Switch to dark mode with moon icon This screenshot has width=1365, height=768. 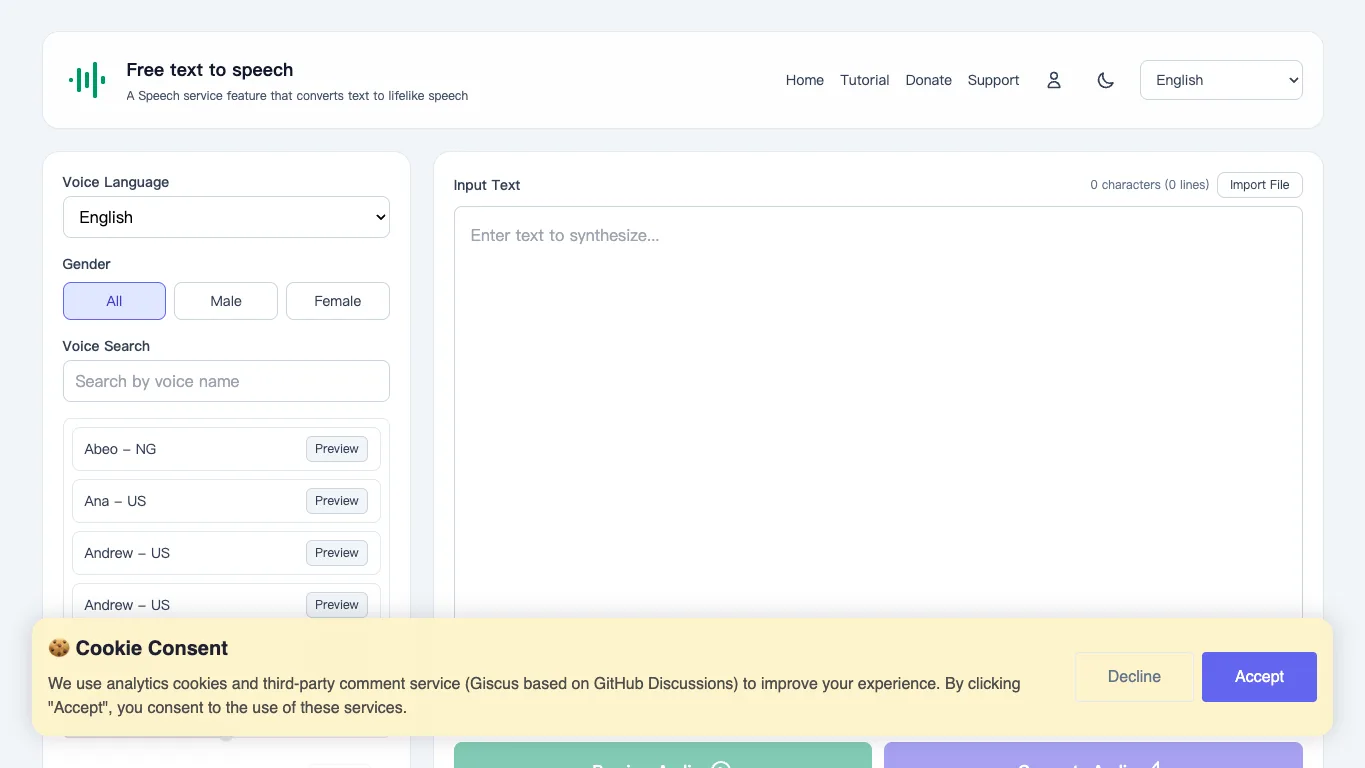[1105, 80]
